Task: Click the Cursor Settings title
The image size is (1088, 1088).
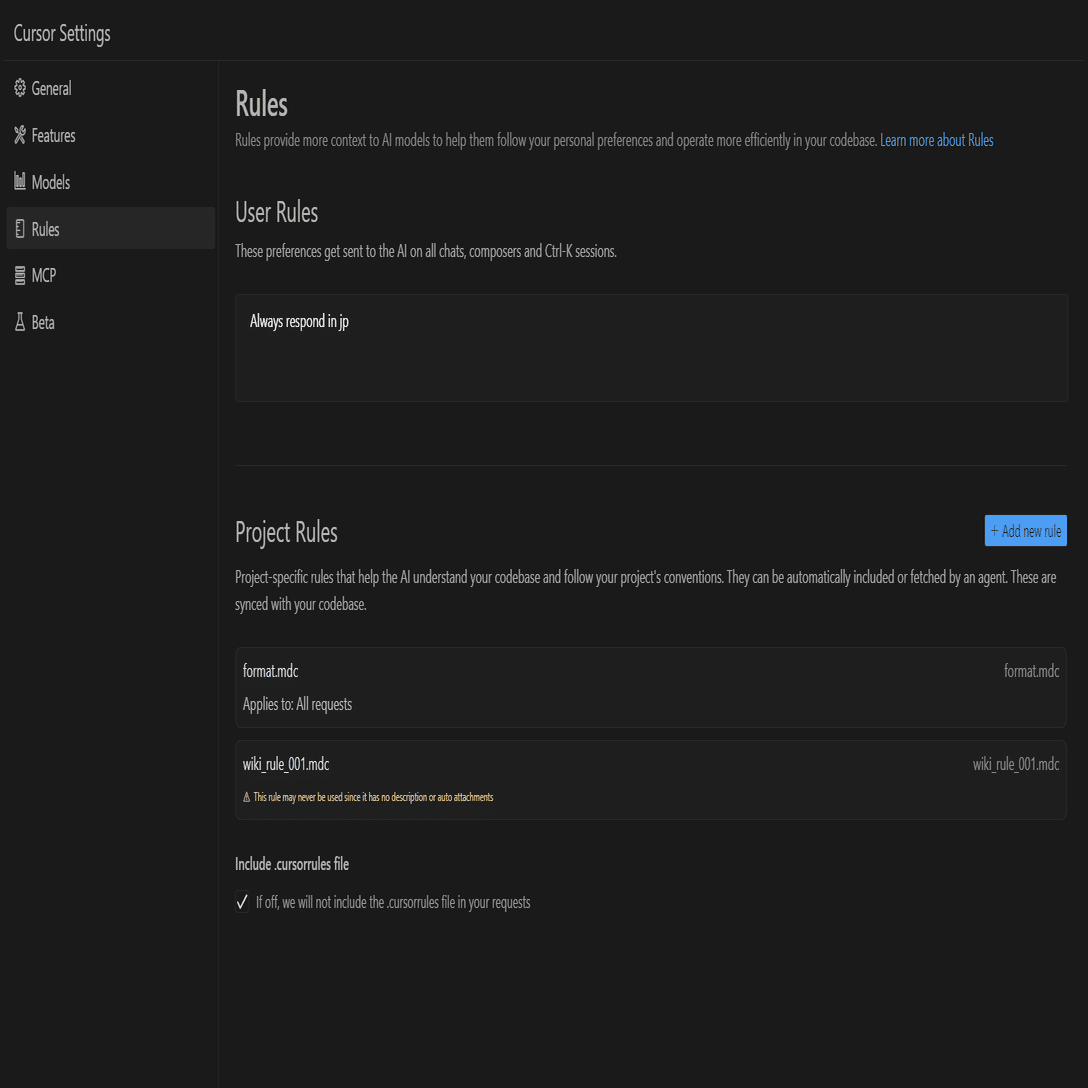Action: 62,34
